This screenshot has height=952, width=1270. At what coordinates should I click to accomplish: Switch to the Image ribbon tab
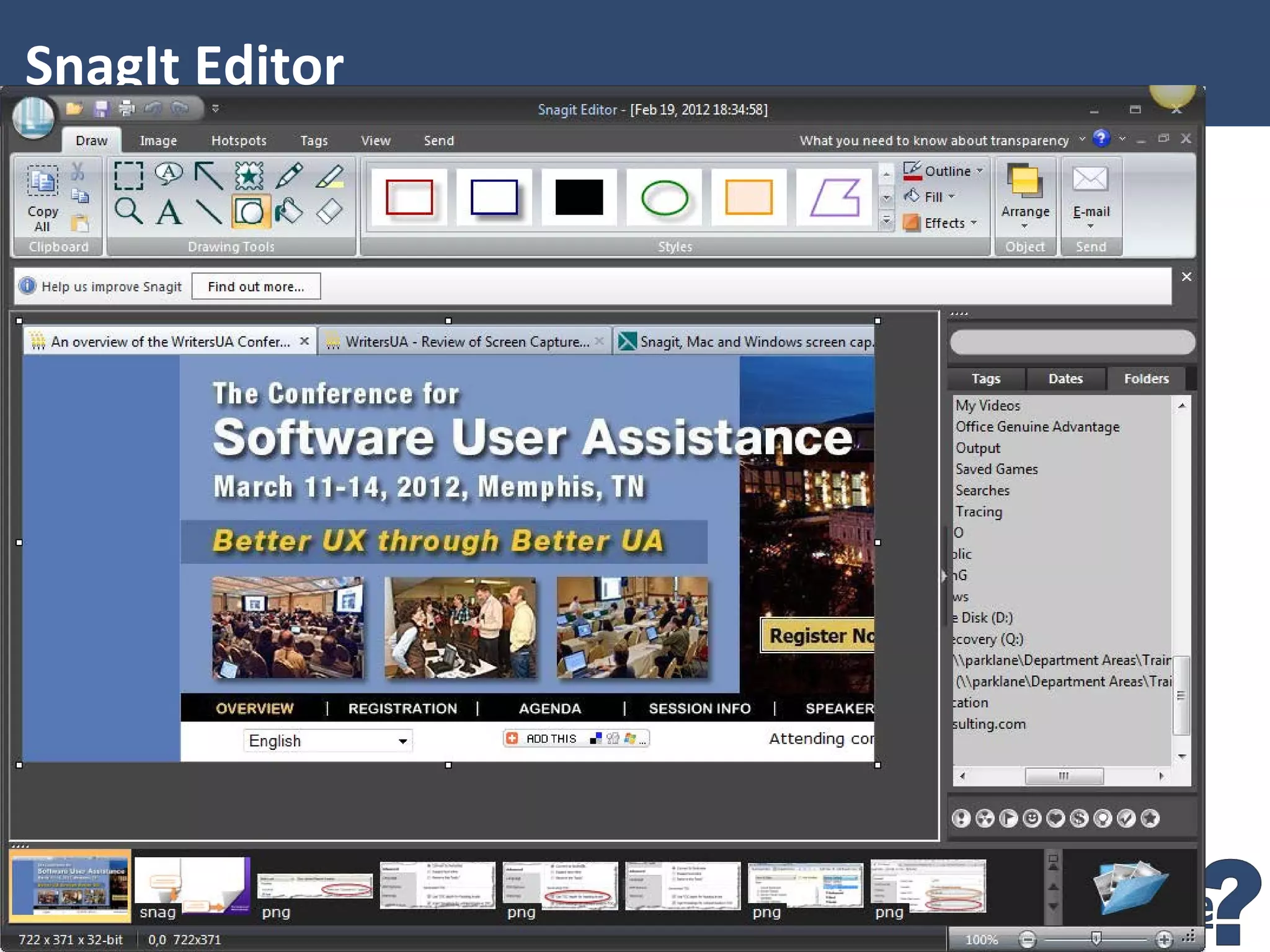158,141
